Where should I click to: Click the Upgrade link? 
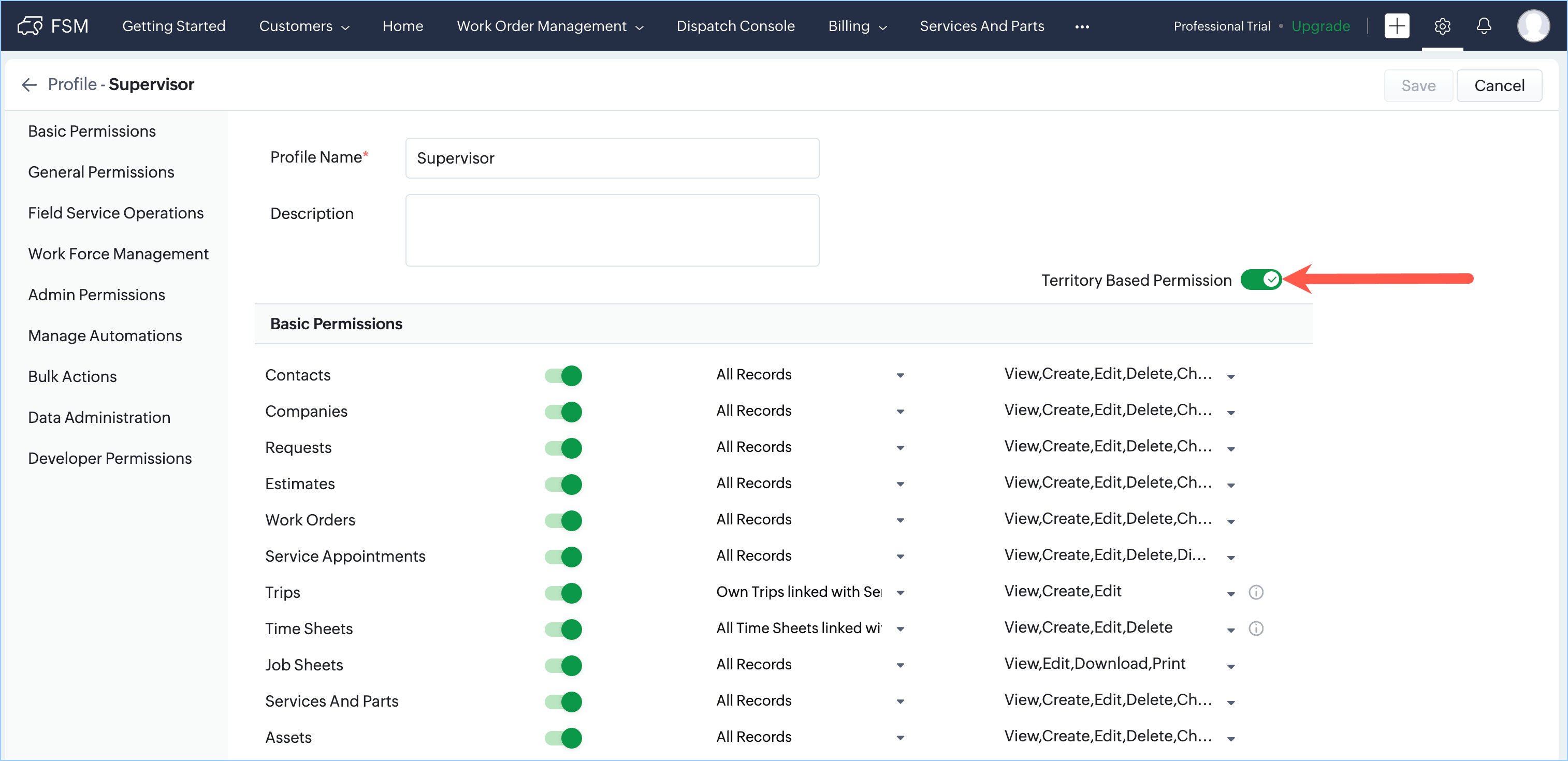(x=1320, y=26)
